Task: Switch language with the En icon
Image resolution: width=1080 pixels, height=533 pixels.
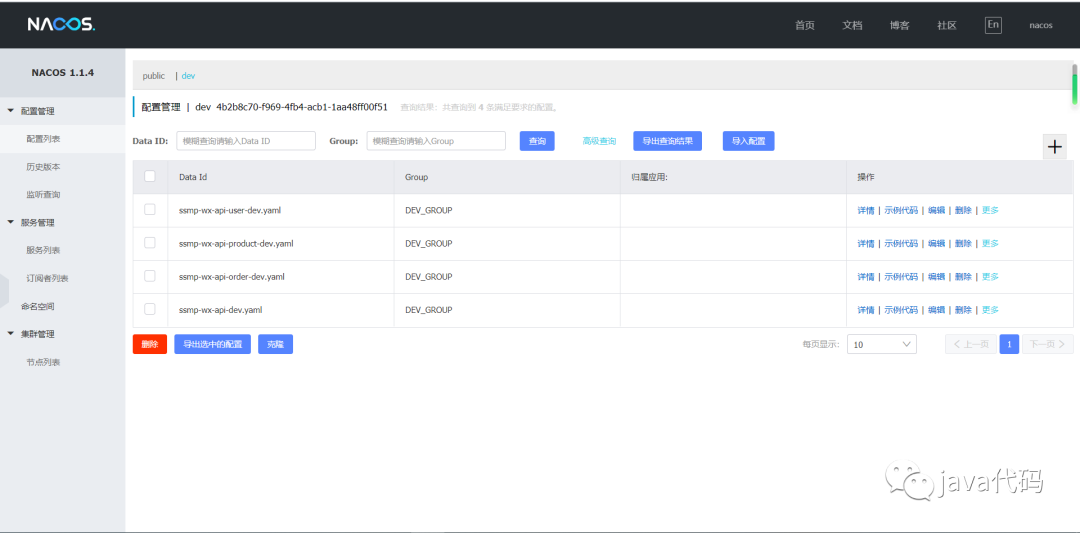Action: pos(993,25)
